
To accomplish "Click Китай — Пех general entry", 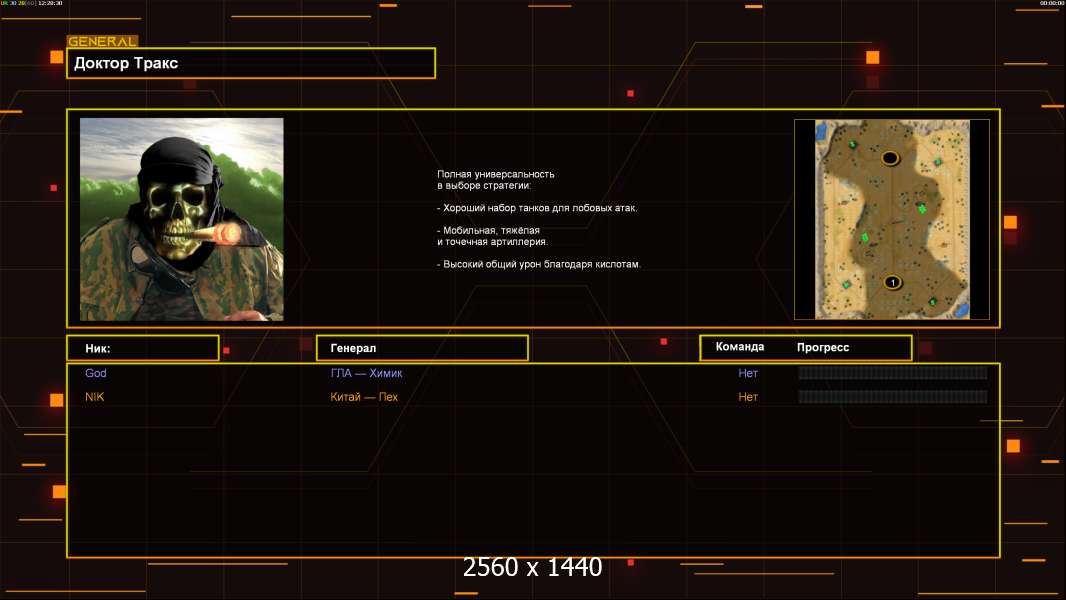I will [364, 397].
